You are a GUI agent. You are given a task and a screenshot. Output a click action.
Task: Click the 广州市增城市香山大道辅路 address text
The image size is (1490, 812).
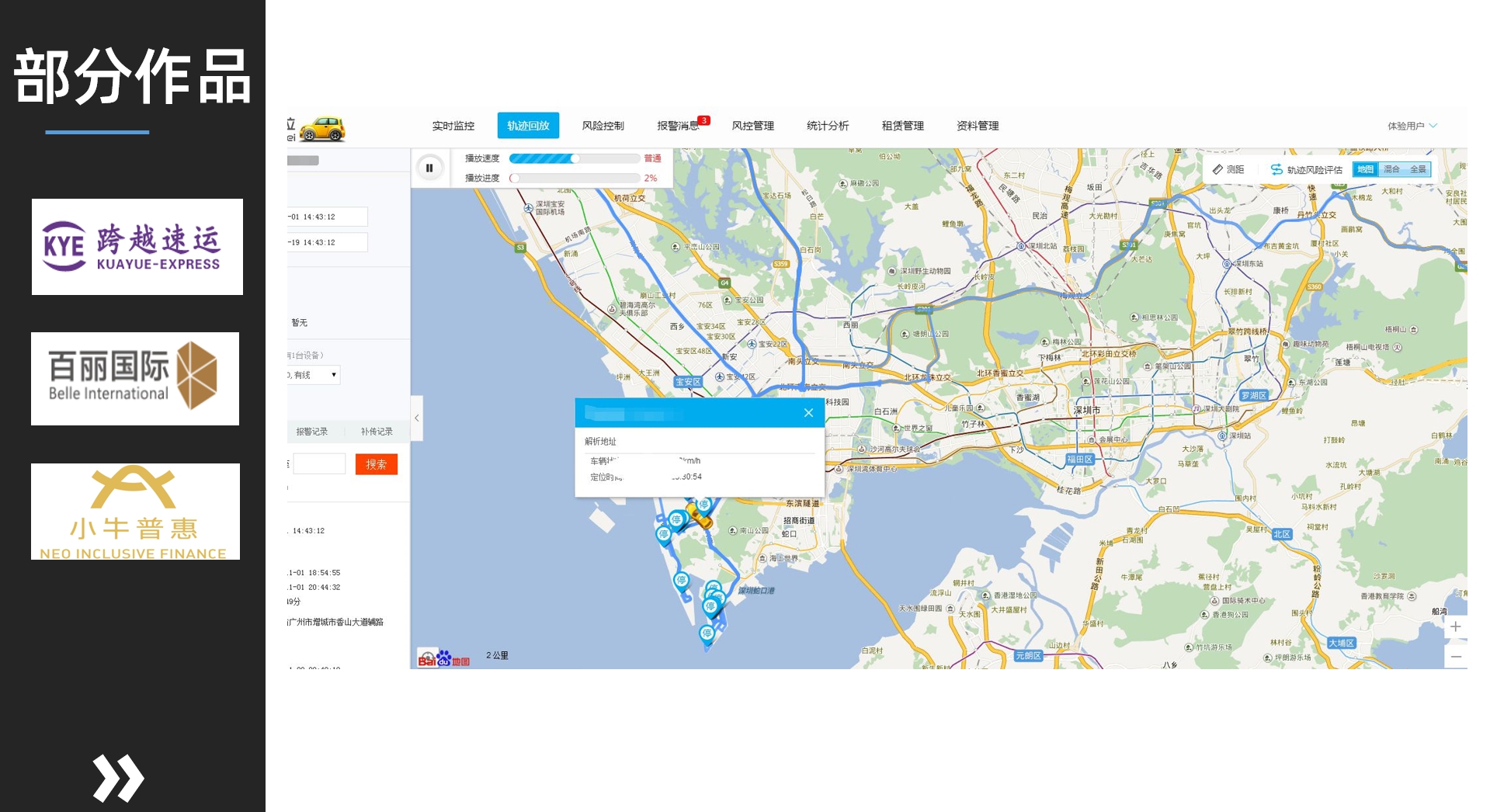point(335,622)
